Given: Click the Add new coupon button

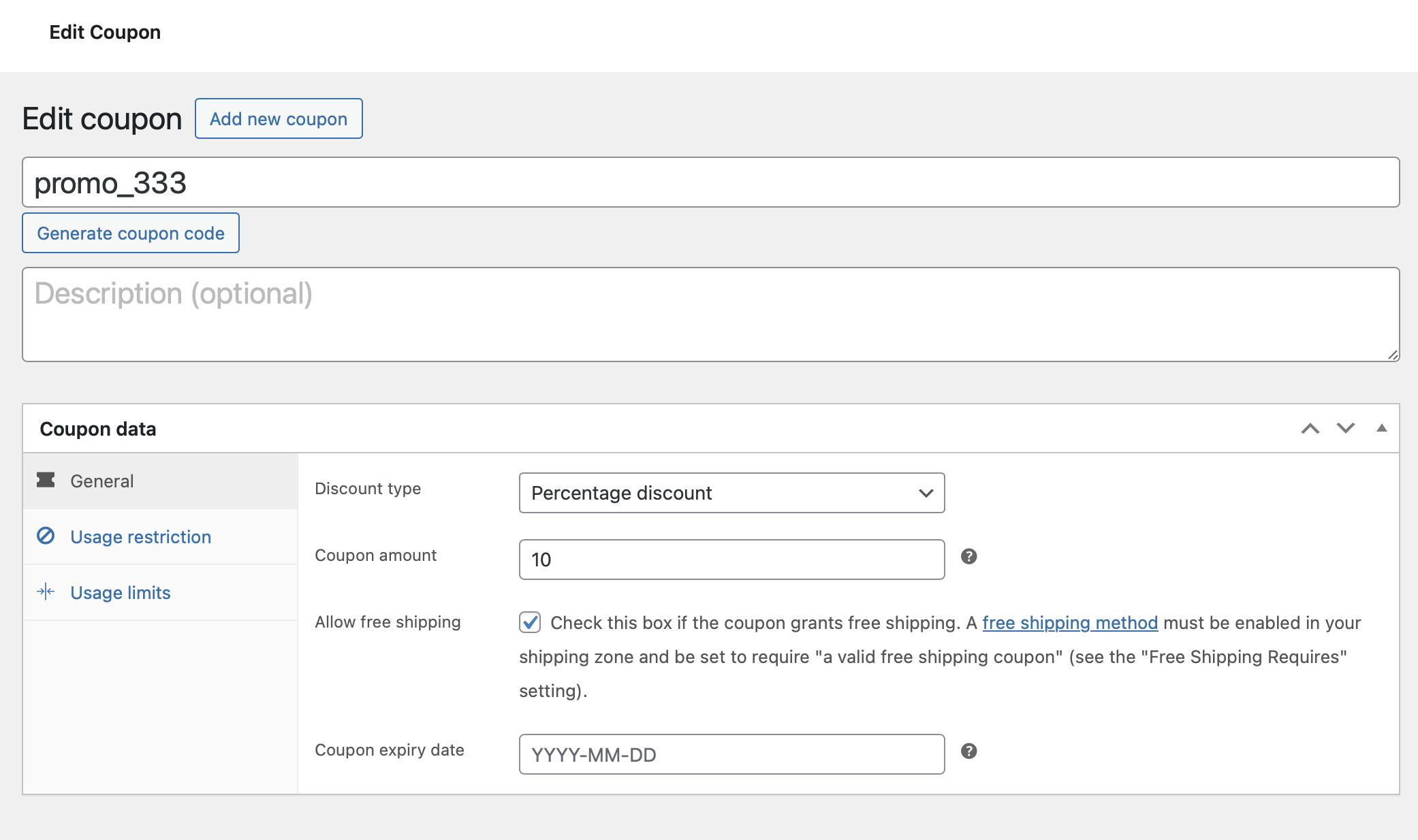Looking at the screenshot, I should (x=278, y=118).
